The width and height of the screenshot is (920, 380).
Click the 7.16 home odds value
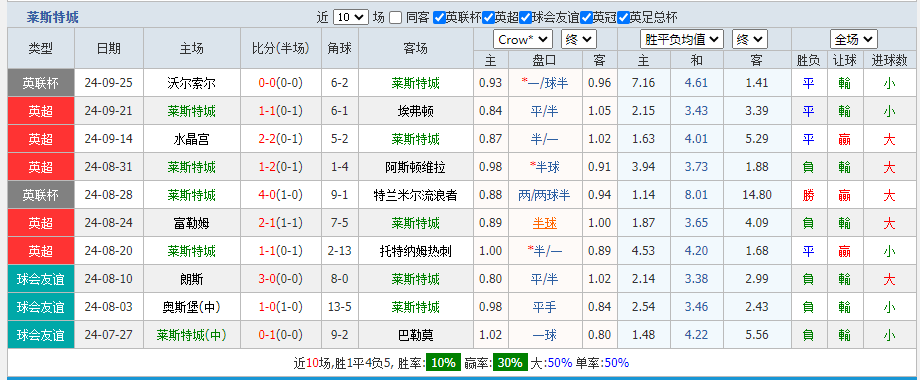coord(644,83)
